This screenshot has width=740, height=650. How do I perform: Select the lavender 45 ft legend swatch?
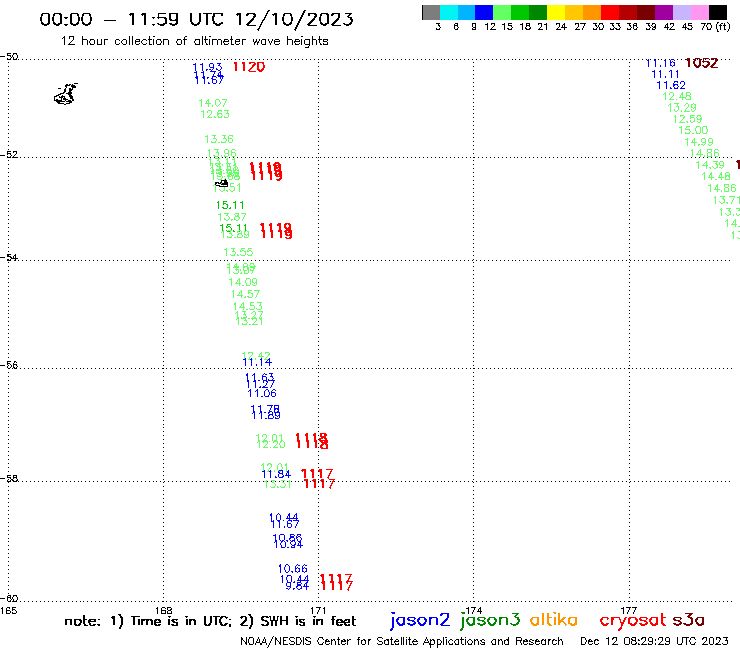[x=682, y=12]
